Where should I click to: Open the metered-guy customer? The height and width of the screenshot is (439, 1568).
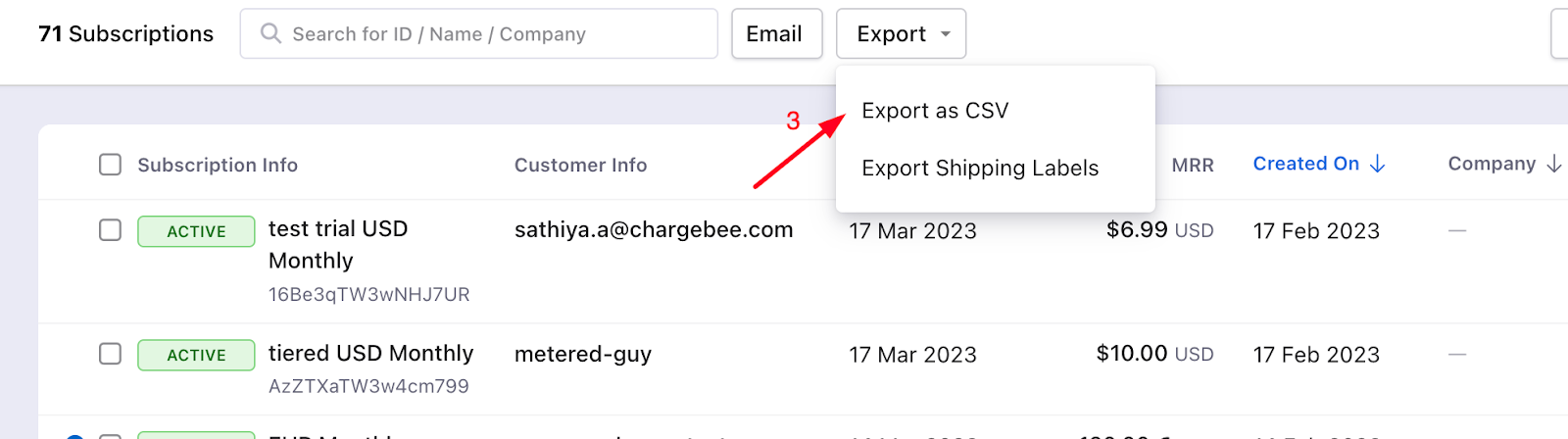point(583,354)
